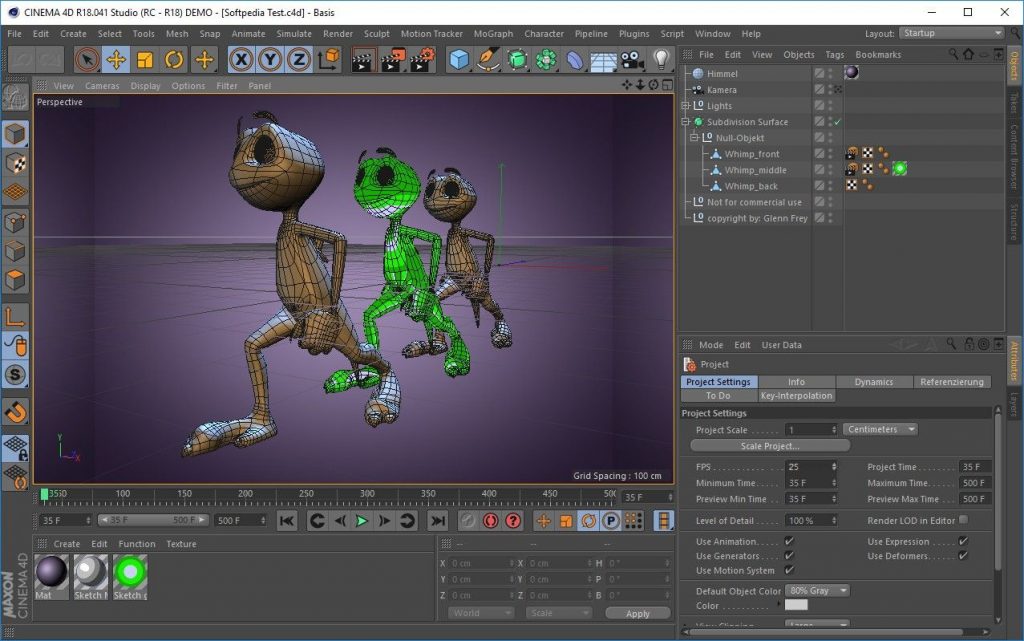Toggle the Use Animation checkbox
The image size is (1024, 641).
(789, 541)
